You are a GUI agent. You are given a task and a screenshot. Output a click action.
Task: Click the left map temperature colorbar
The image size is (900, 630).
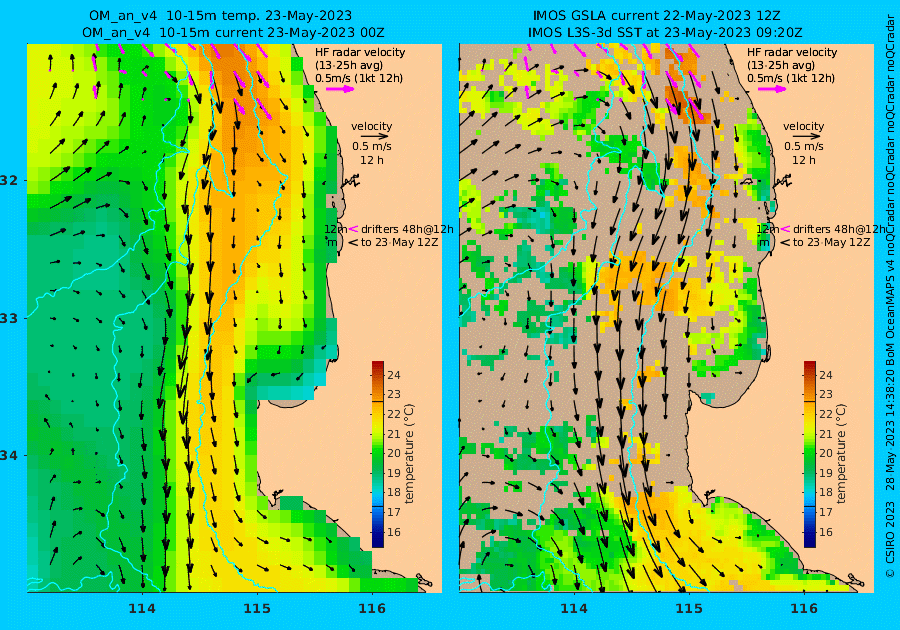(x=378, y=454)
